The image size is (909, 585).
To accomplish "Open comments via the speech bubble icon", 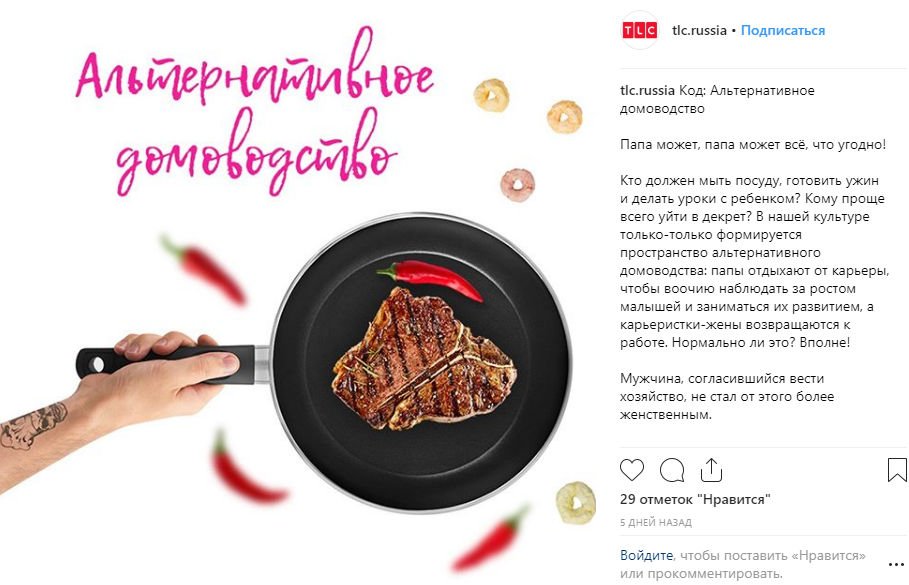I will (672, 470).
